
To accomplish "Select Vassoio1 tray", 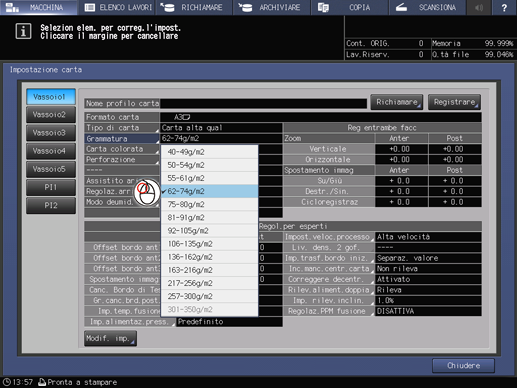I will click(x=51, y=97).
